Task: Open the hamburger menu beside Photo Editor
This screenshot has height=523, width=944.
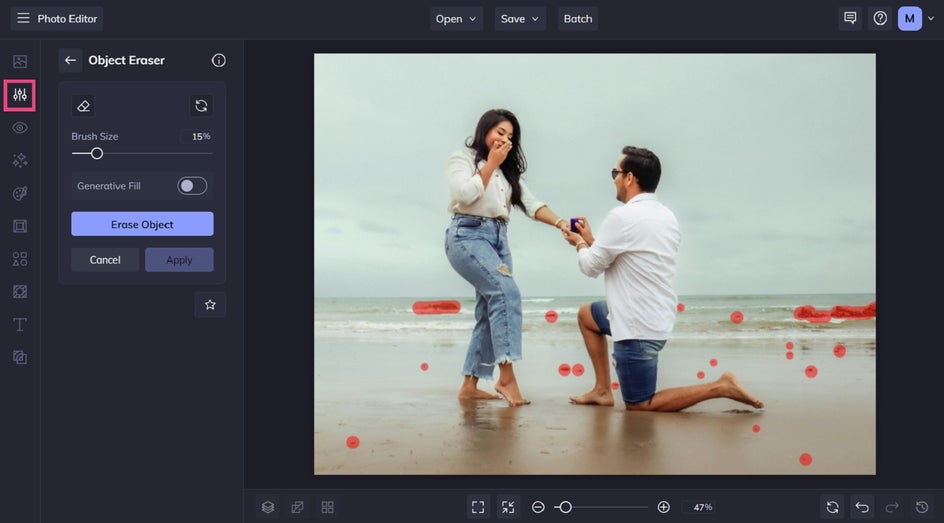Action: [23, 18]
